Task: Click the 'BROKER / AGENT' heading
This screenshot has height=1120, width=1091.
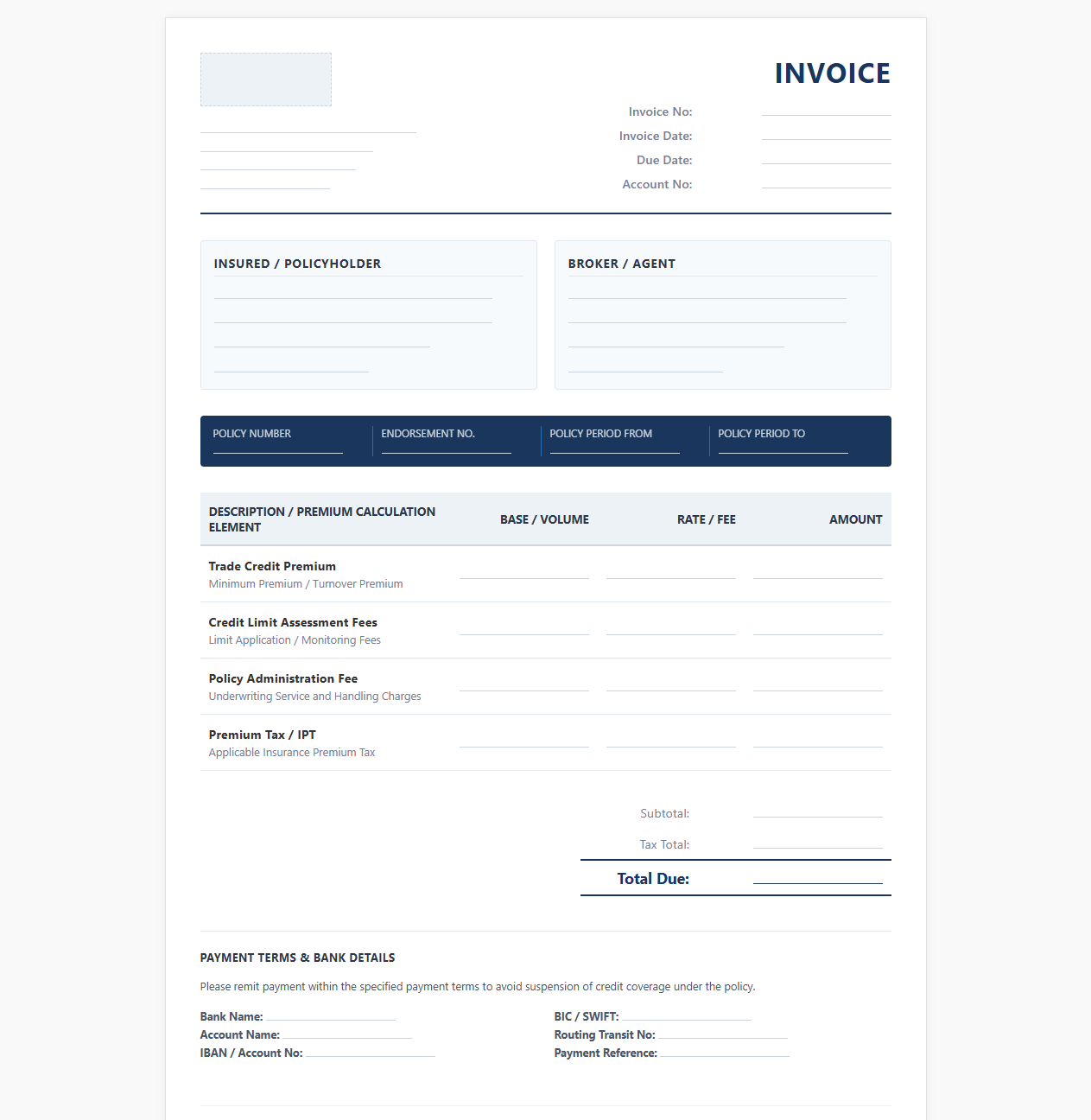Action: [622, 264]
